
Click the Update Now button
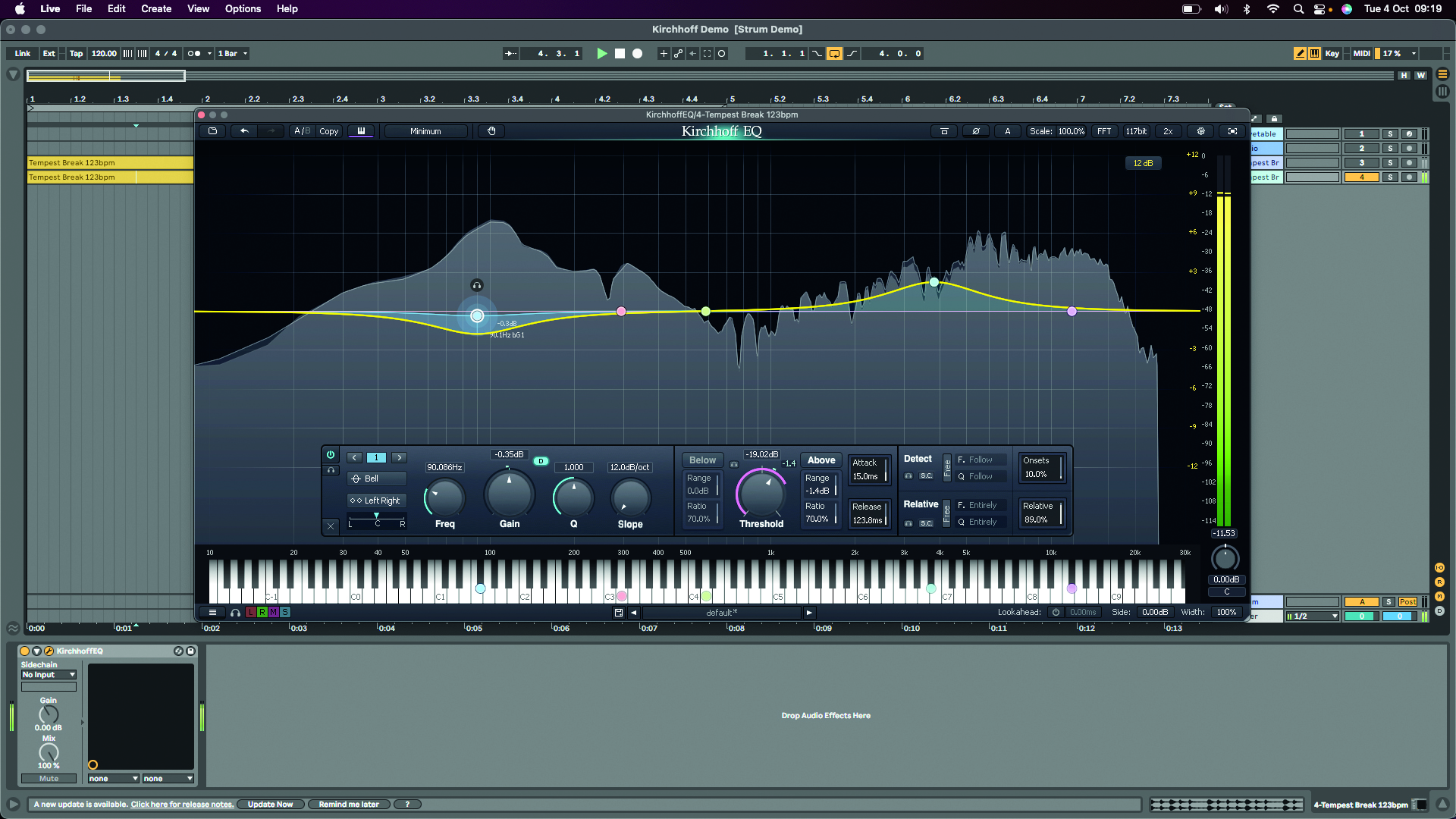270,805
